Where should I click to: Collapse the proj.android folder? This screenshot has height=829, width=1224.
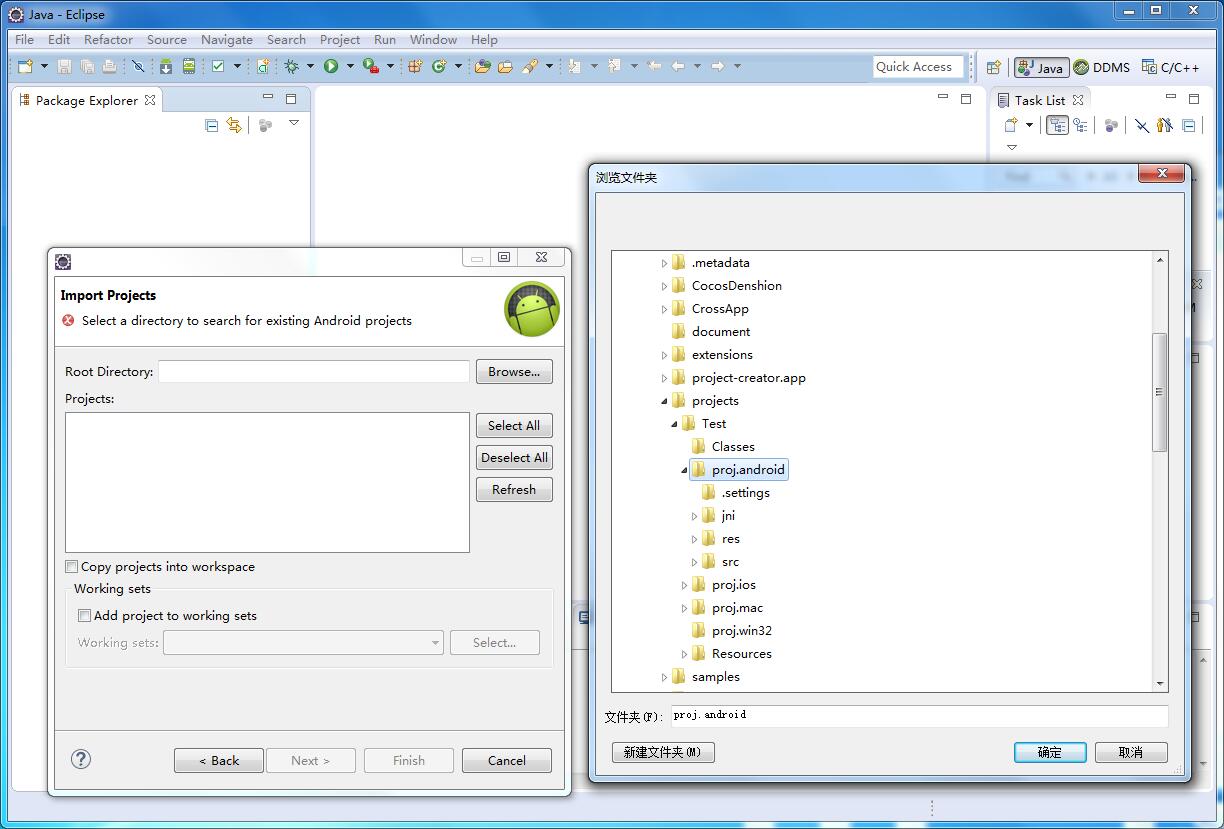[x=685, y=470]
